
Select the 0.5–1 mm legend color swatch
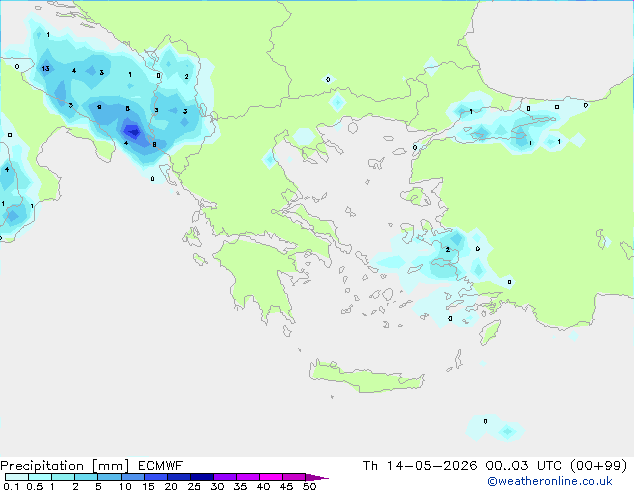coord(40,477)
